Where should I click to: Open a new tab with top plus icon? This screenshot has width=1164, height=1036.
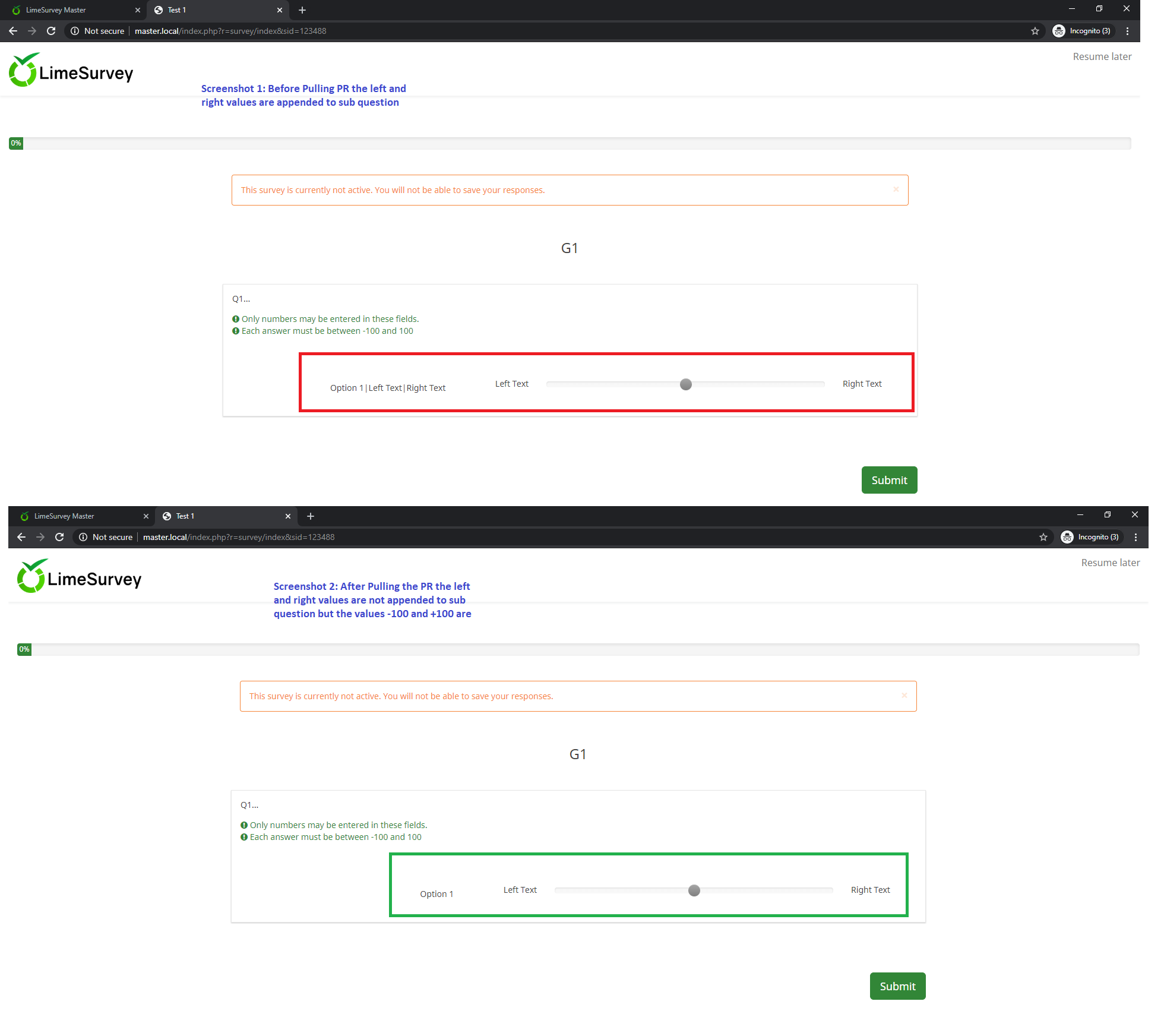coord(302,10)
